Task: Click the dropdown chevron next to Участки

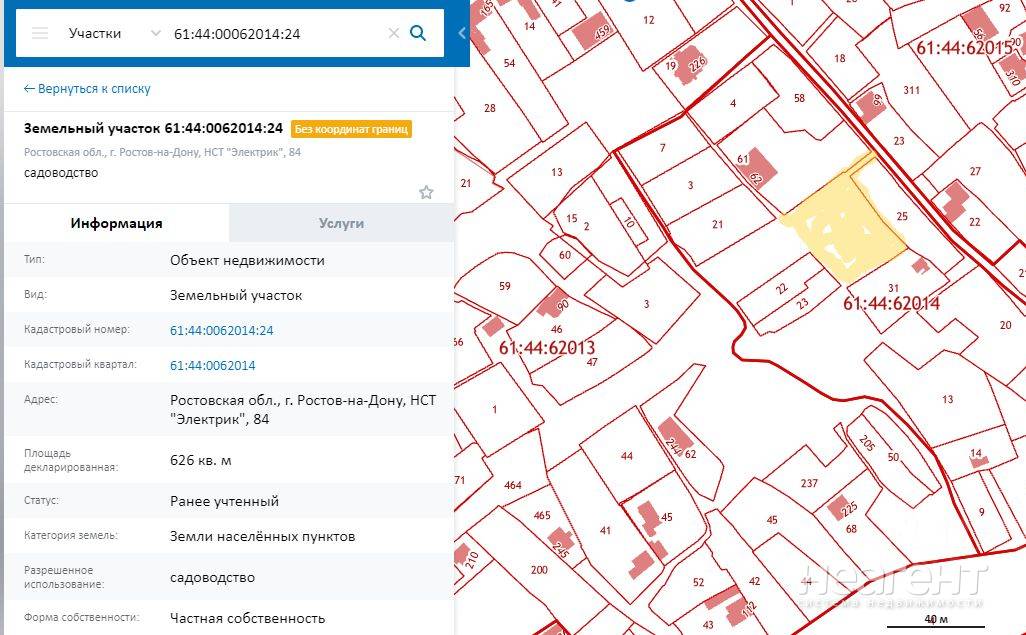Action: [155, 33]
